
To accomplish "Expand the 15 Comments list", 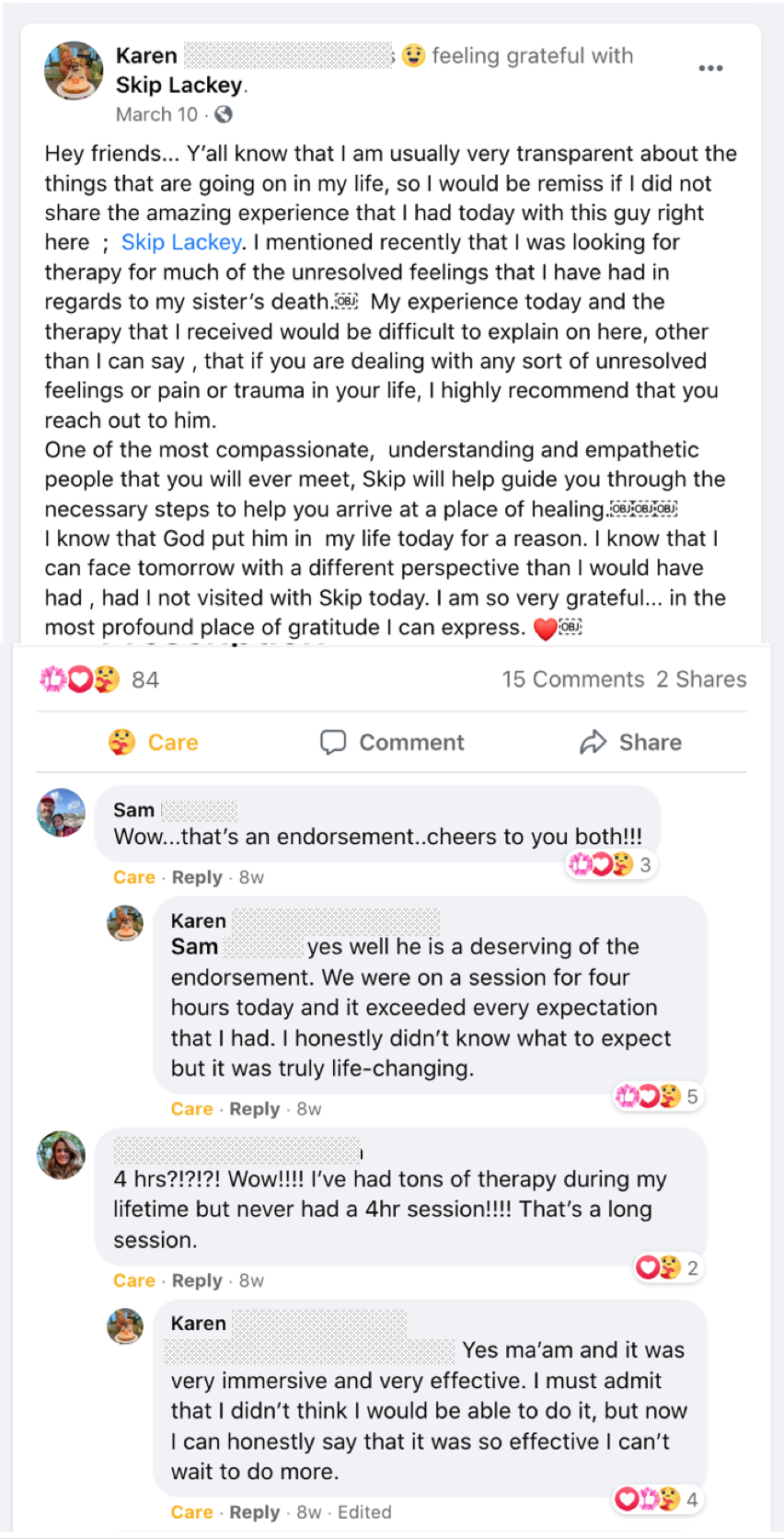I will pos(572,679).
